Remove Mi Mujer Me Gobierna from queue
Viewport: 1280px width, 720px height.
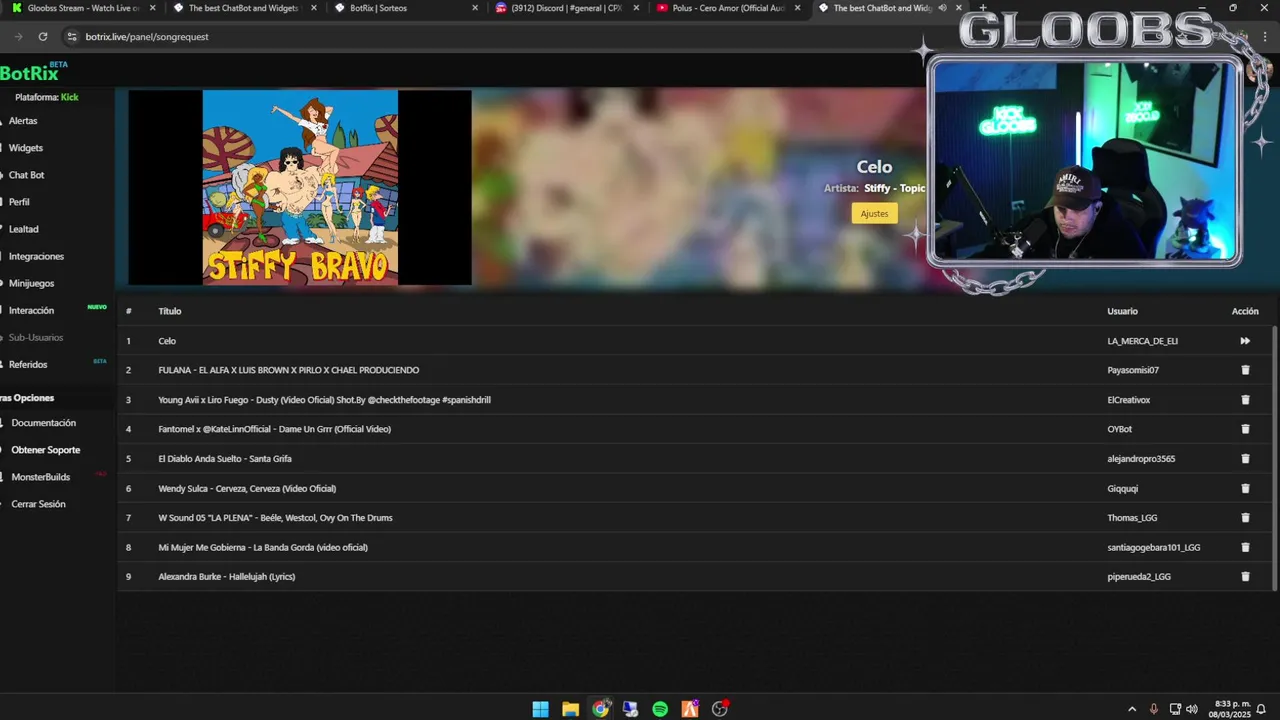pyautogui.click(x=1245, y=548)
